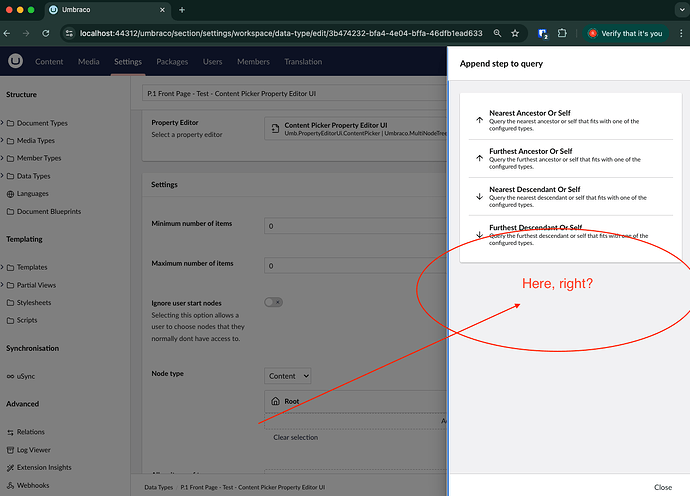Bookmark this page with the star icon
The width and height of the screenshot is (690, 496).
point(515,33)
